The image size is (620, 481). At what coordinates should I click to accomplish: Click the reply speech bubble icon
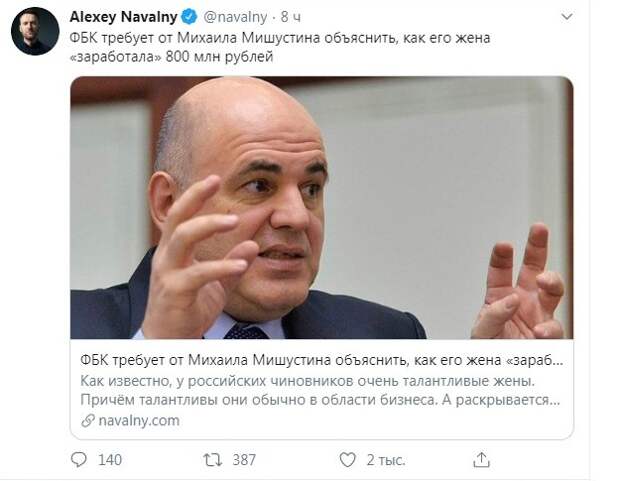coord(79,460)
